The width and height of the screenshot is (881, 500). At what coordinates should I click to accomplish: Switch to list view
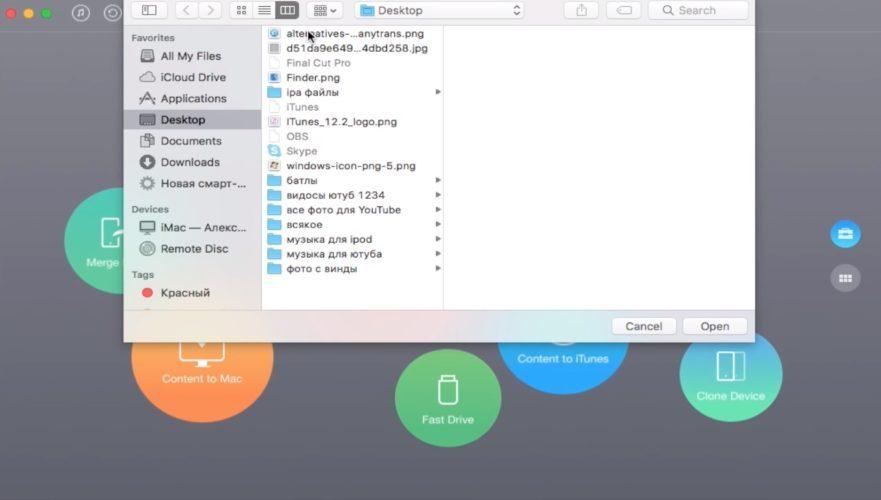(264, 10)
